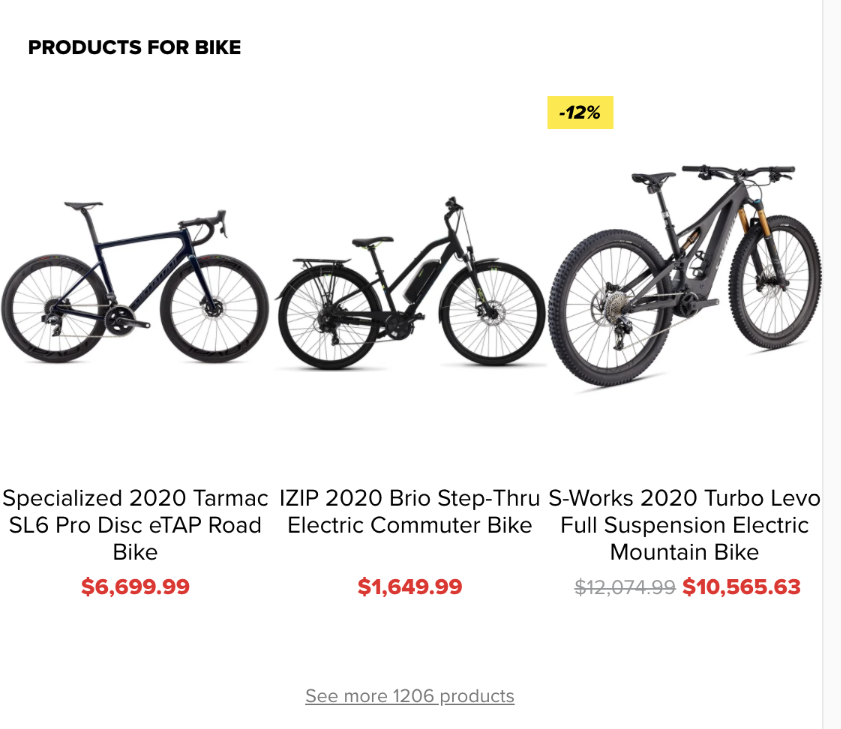The image size is (841, 729).
Task: Click the saddle of the Specialized Tarmac bike
Action: click(x=84, y=206)
